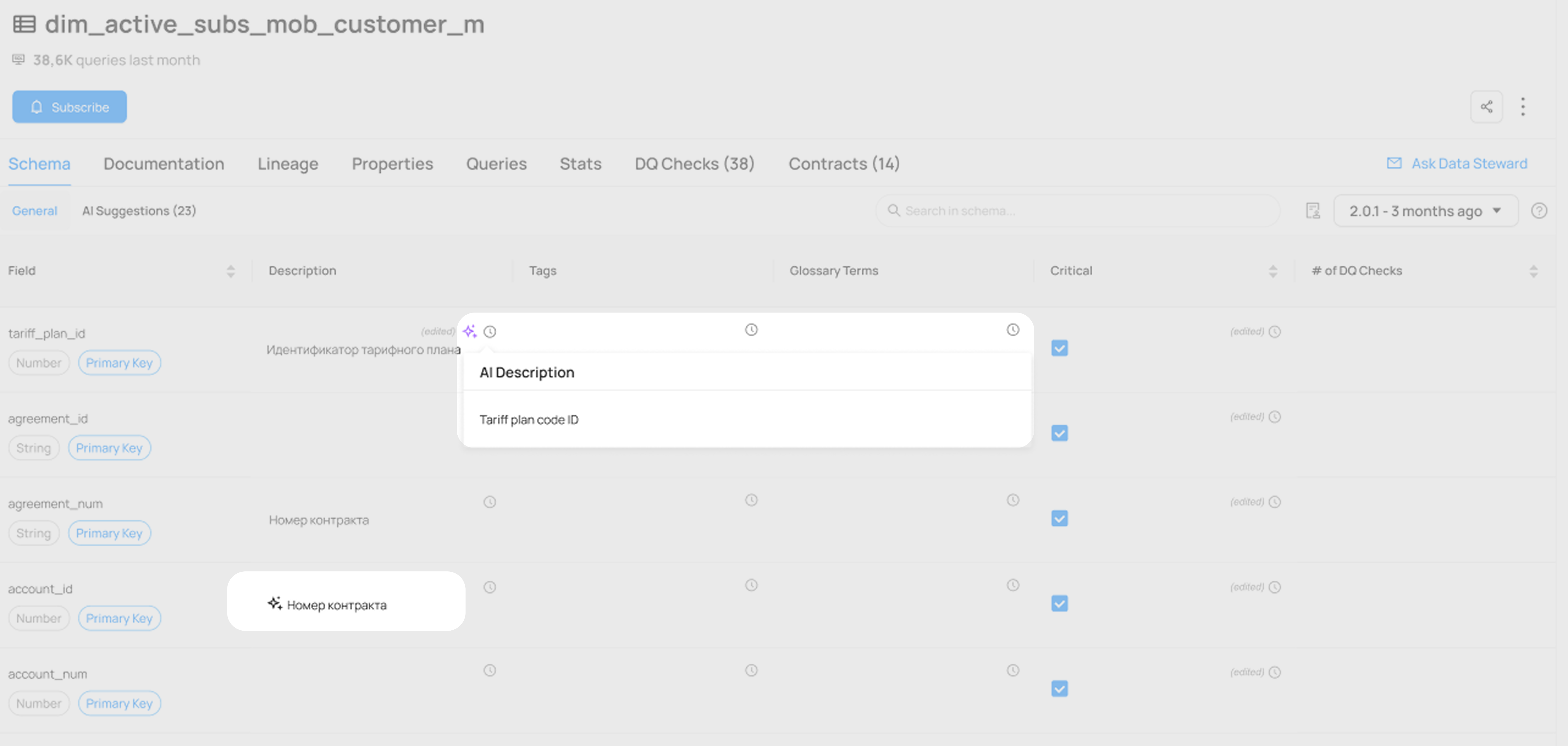The height and width of the screenshot is (746, 1568).
Task: Click the help question mark icon
Action: (x=1539, y=211)
